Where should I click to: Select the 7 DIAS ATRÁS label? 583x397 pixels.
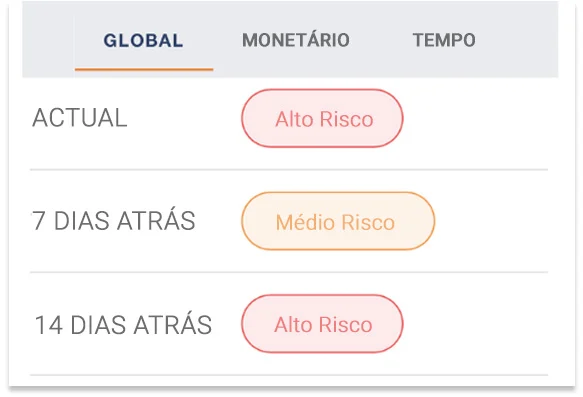113,220
